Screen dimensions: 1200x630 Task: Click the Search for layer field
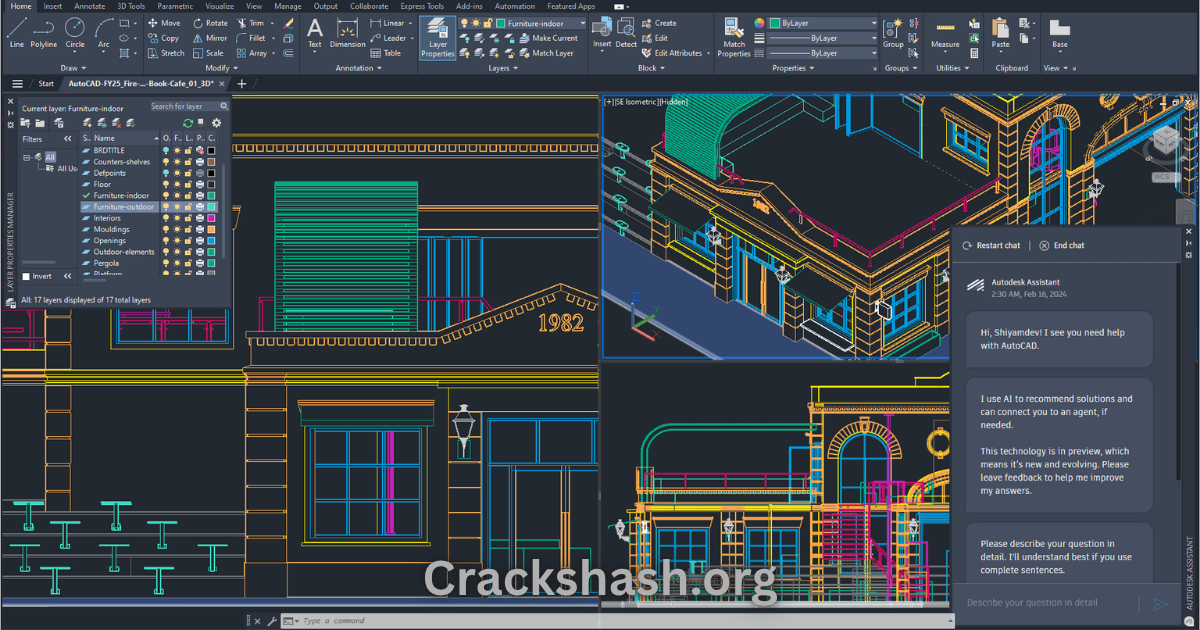click(x=189, y=106)
